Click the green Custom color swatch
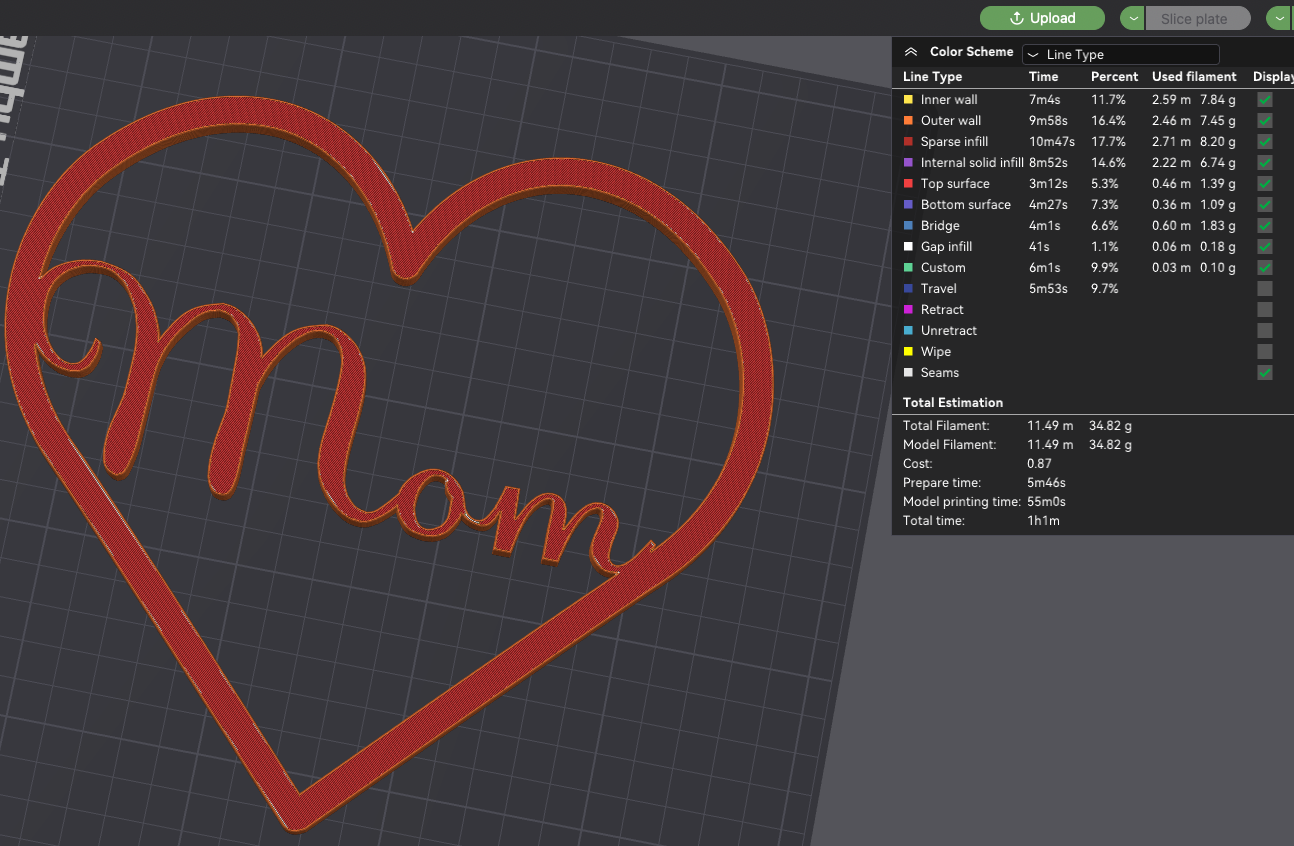Viewport: 1294px width, 846px height. tap(908, 268)
